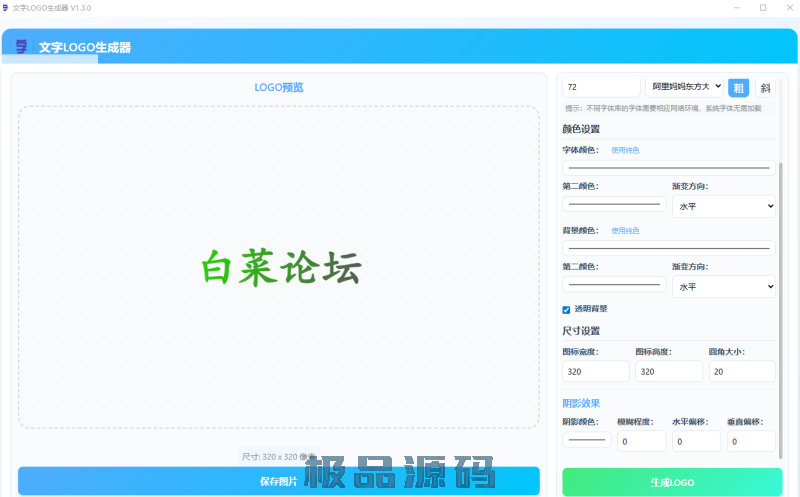Pick the 阴影颜色 shadow color swatch
Image resolution: width=800 pixels, height=497 pixels.
tap(587, 440)
